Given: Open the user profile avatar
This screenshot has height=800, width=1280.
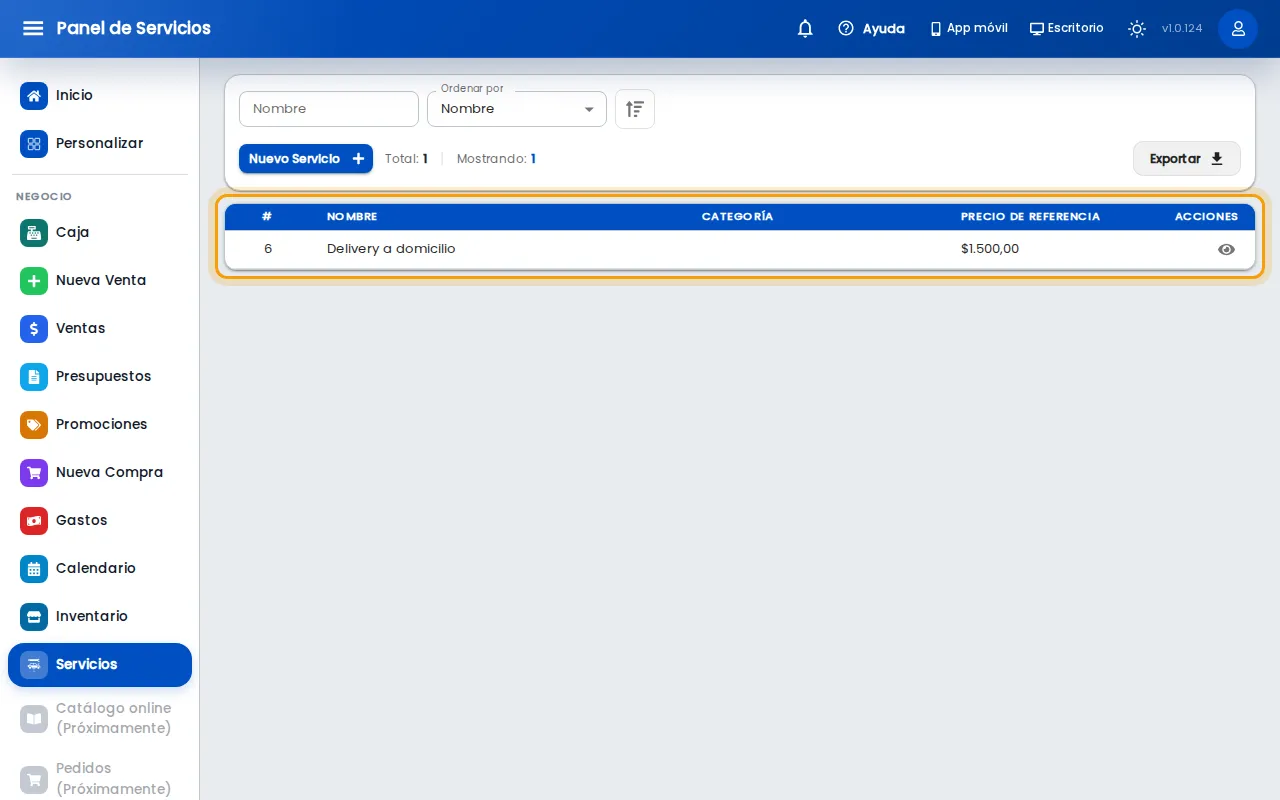Looking at the screenshot, I should 1238,29.
